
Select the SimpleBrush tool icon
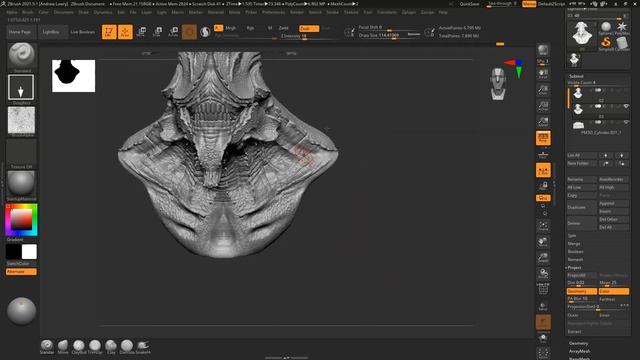pos(606,43)
